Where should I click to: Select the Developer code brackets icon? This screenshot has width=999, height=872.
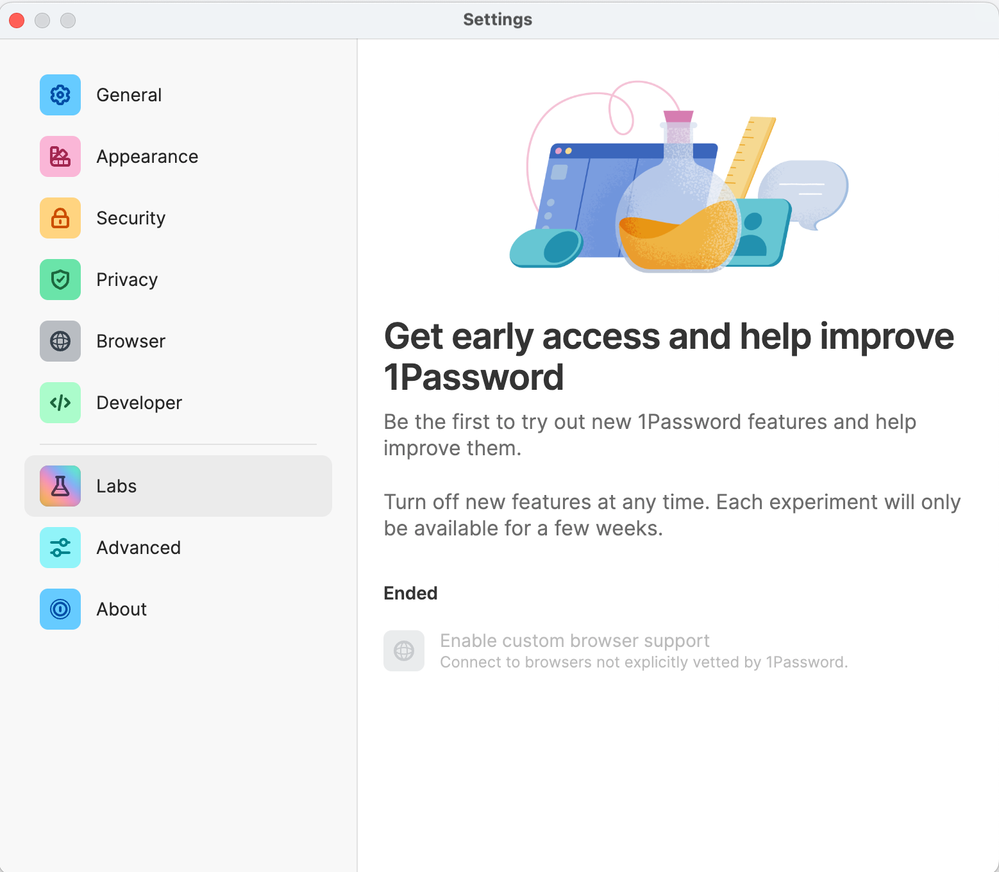(60, 403)
